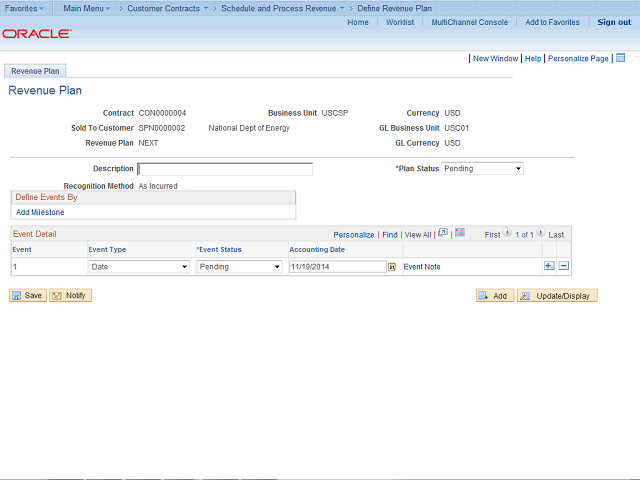Click Add to Favorites
Image resolution: width=640 pixels, height=480 pixels.
[552, 22]
